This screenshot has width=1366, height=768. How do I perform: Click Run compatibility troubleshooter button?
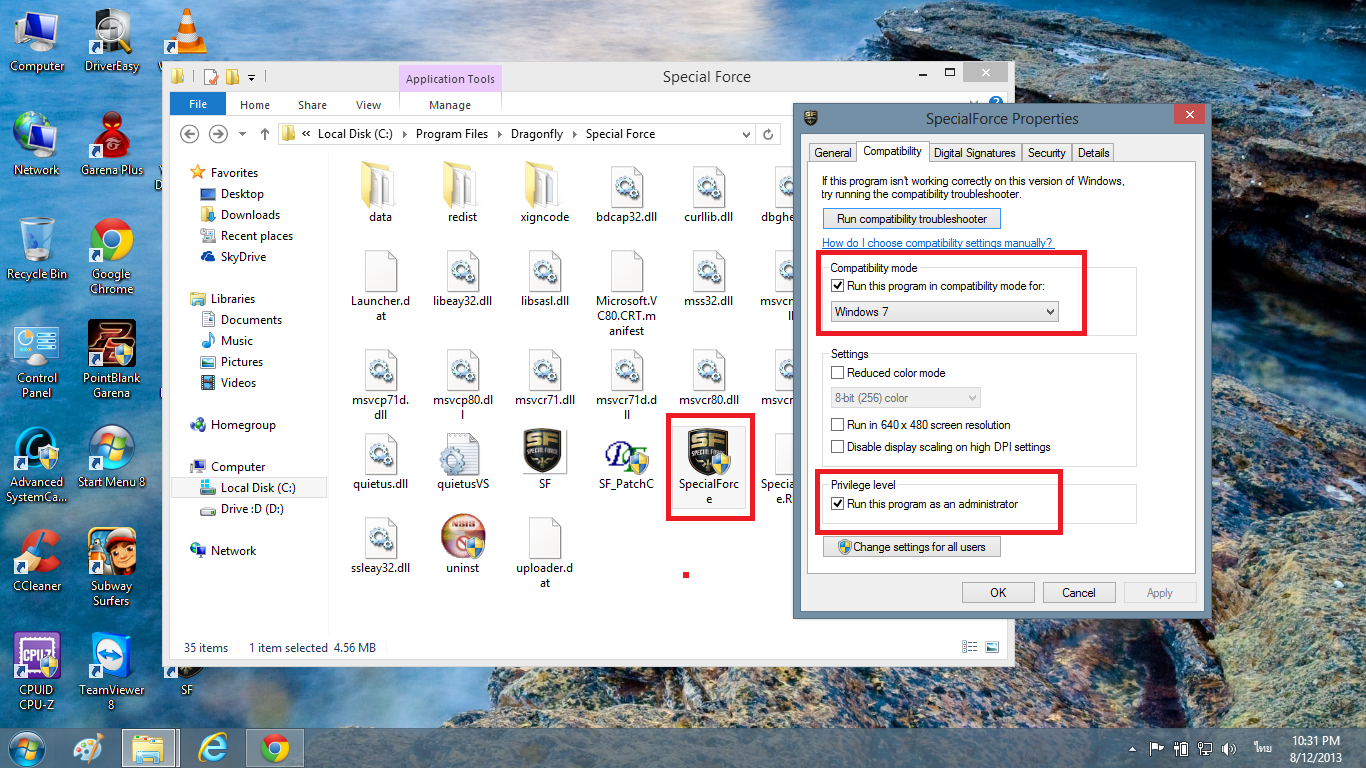click(x=912, y=219)
